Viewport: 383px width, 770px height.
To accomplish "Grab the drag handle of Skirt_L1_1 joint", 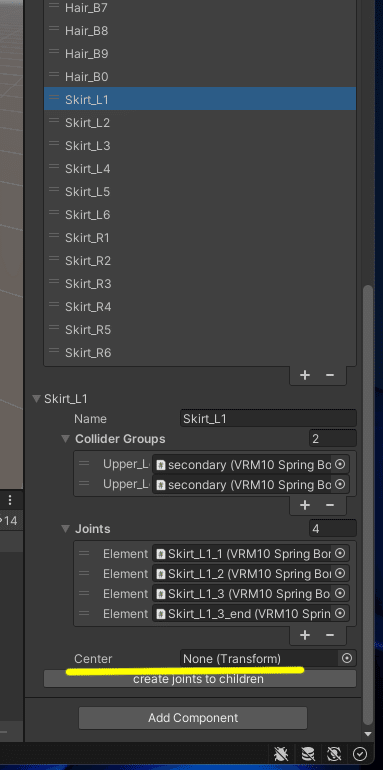I will 84,553.
